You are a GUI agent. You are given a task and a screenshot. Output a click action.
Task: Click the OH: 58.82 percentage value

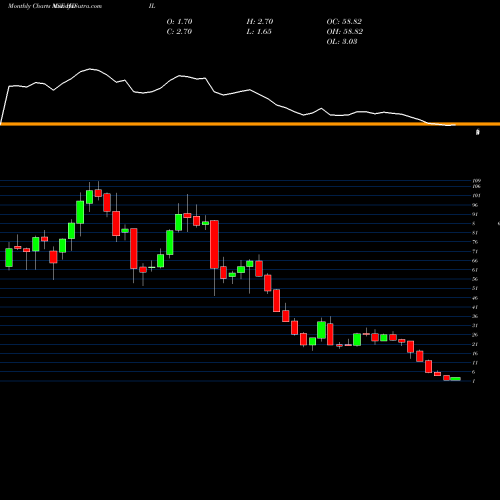345,32
